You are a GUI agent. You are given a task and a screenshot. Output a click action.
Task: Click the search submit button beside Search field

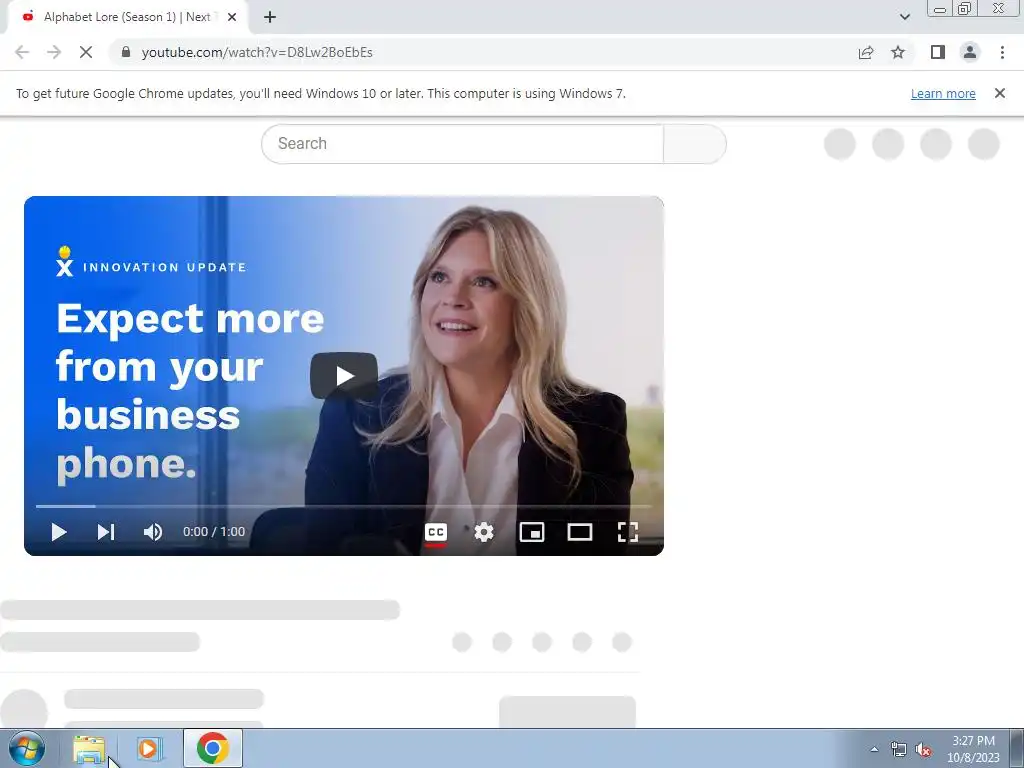point(695,144)
